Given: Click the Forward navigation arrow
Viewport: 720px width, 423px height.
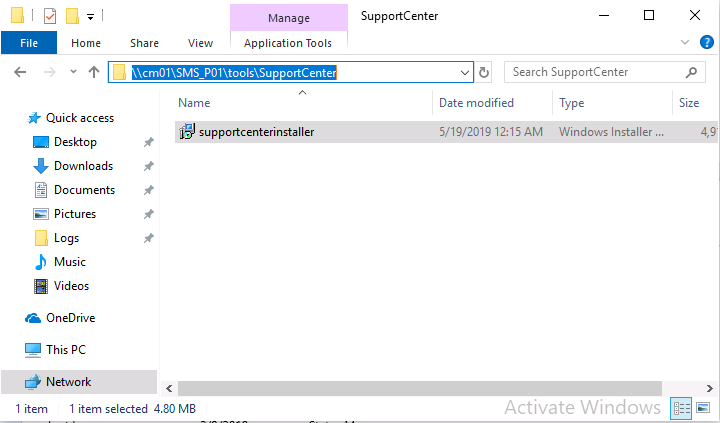Looking at the screenshot, I should tap(50, 72).
